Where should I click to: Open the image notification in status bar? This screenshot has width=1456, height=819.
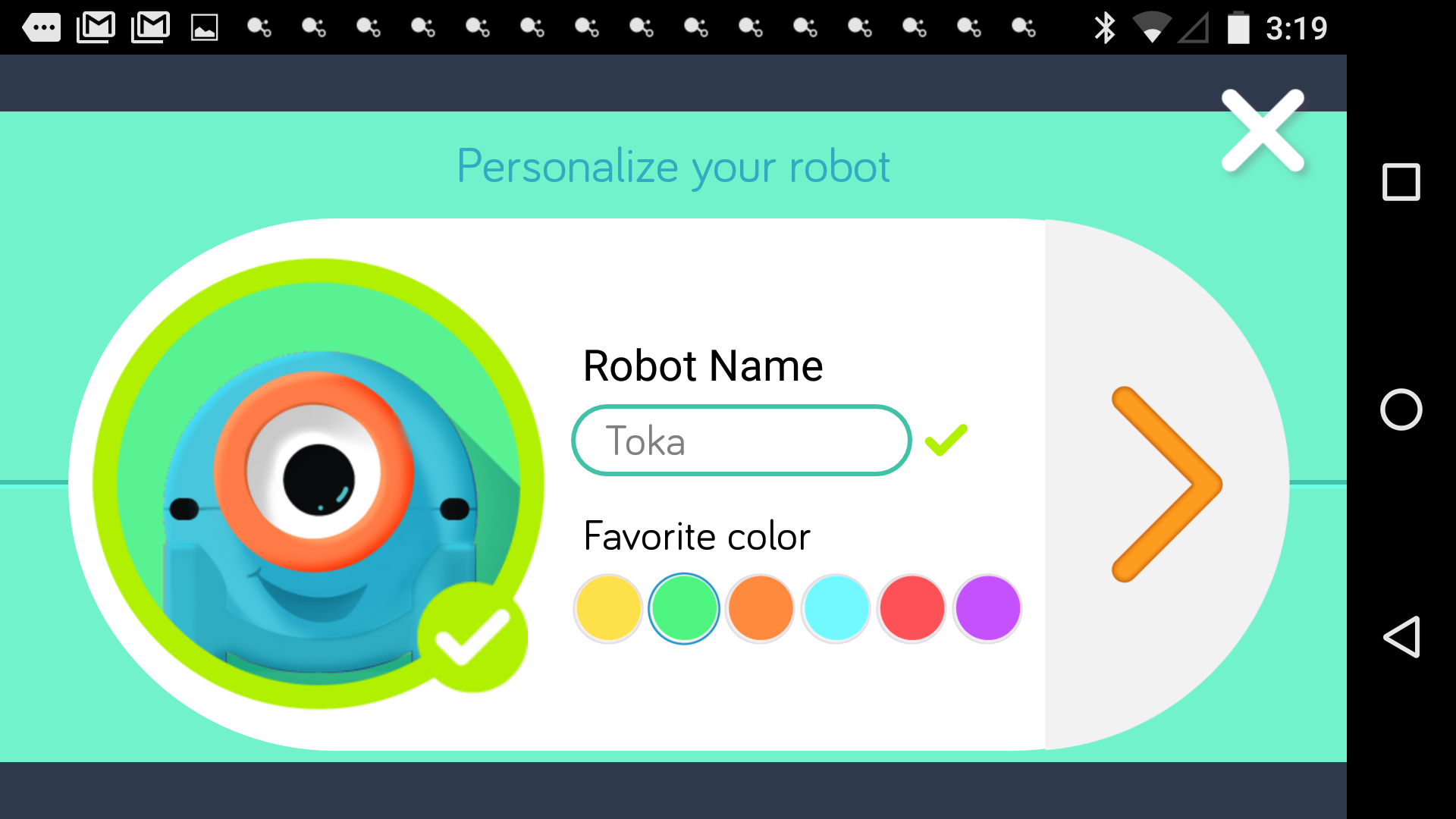point(204,29)
